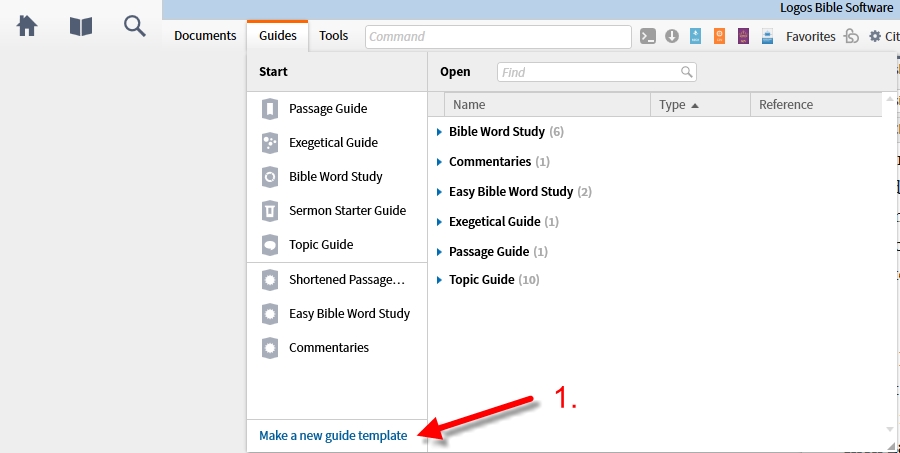Open the command prompt terminal icon
The width and height of the screenshot is (900, 453).
[x=648, y=36]
